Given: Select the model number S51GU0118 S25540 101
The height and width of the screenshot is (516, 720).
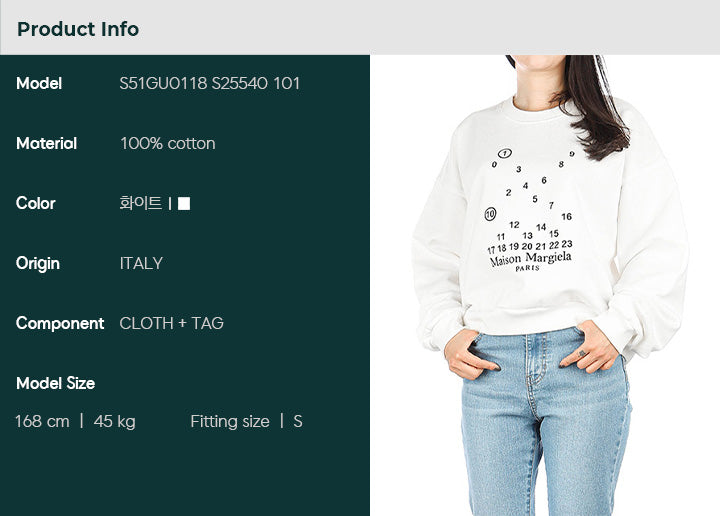Looking at the screenshot, I should 209,84.
